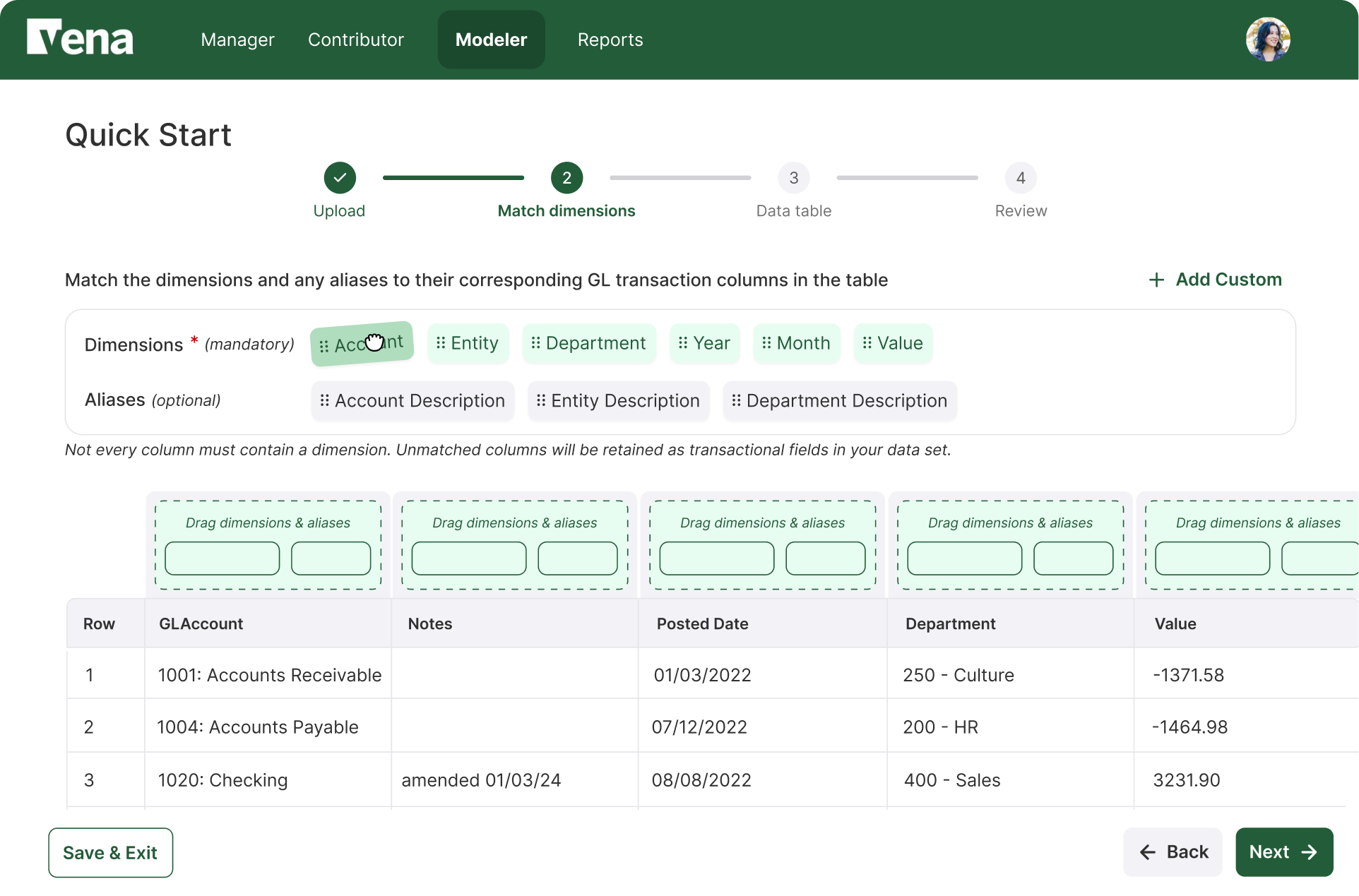The image size is (1359, 896).
Task: Click the Back button
Action: [1173, 852]
